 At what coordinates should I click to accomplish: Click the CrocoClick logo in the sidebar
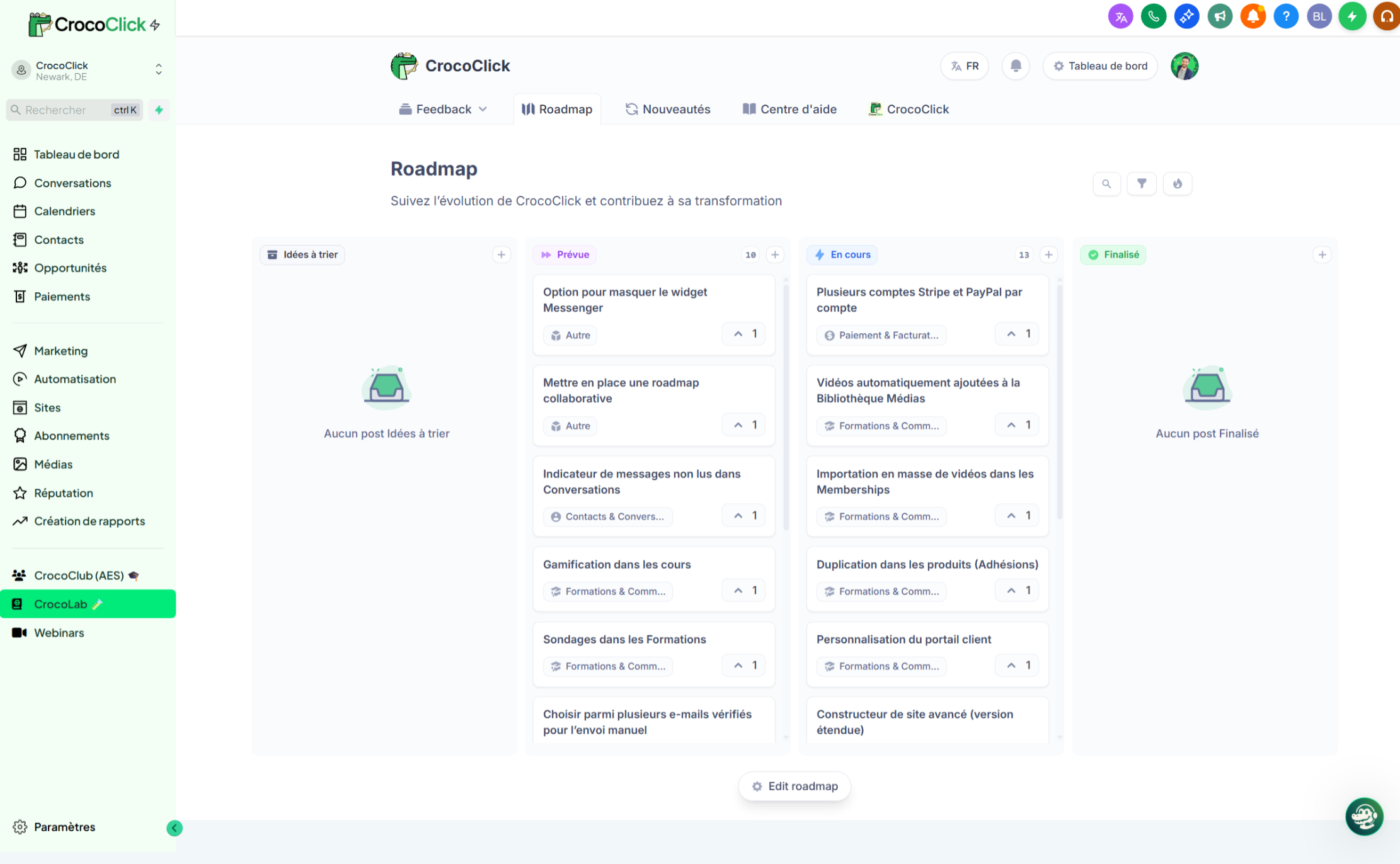click(94, 25)
